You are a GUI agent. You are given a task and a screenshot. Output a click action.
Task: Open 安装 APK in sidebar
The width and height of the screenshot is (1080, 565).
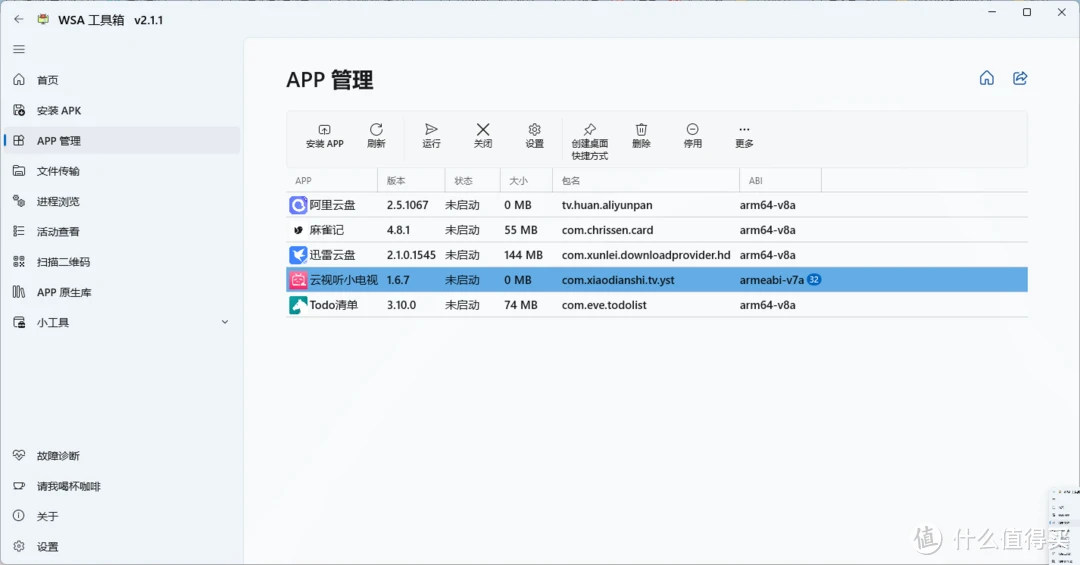122,110
